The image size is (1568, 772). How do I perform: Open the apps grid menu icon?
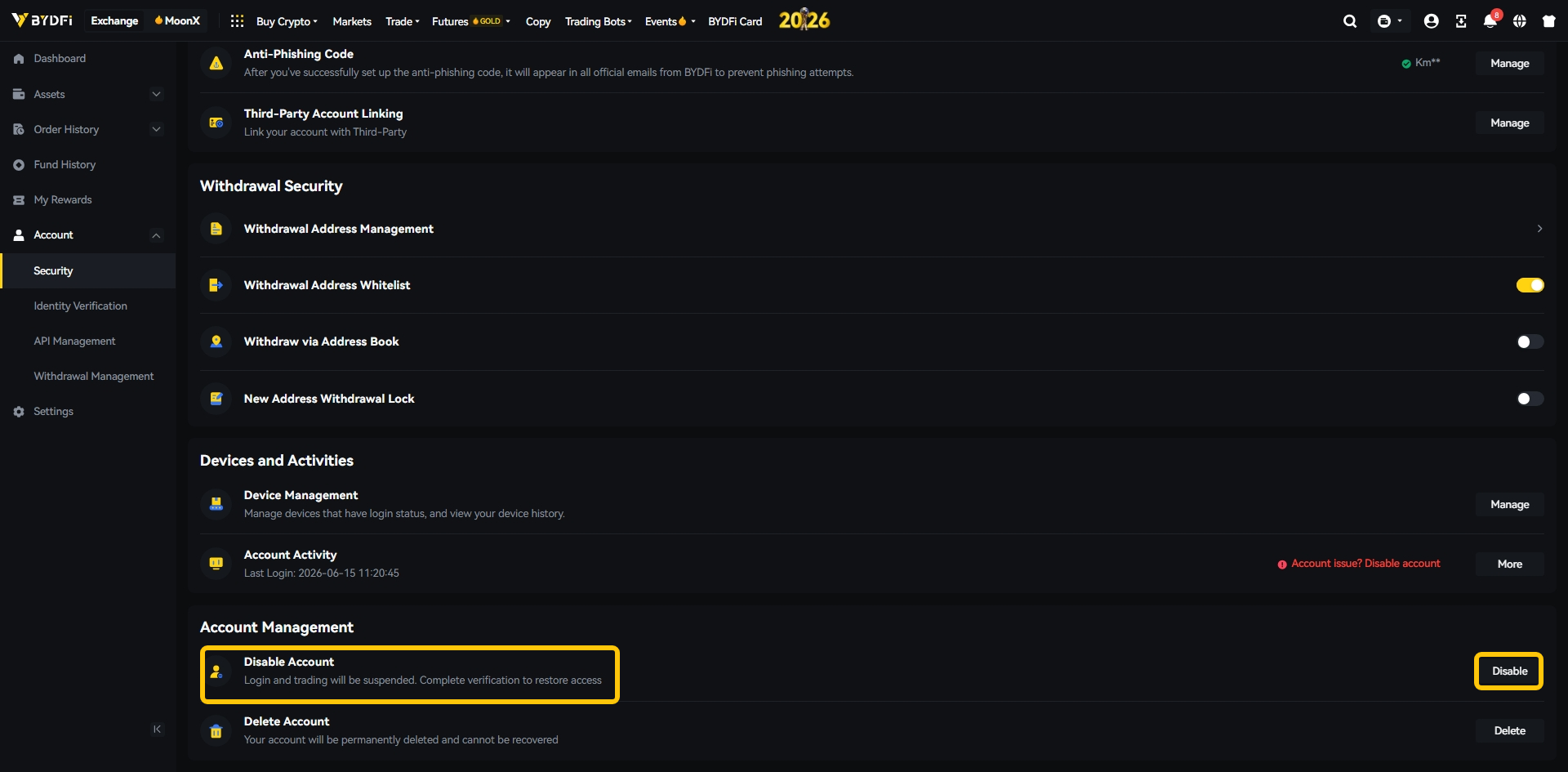[237, 21]
